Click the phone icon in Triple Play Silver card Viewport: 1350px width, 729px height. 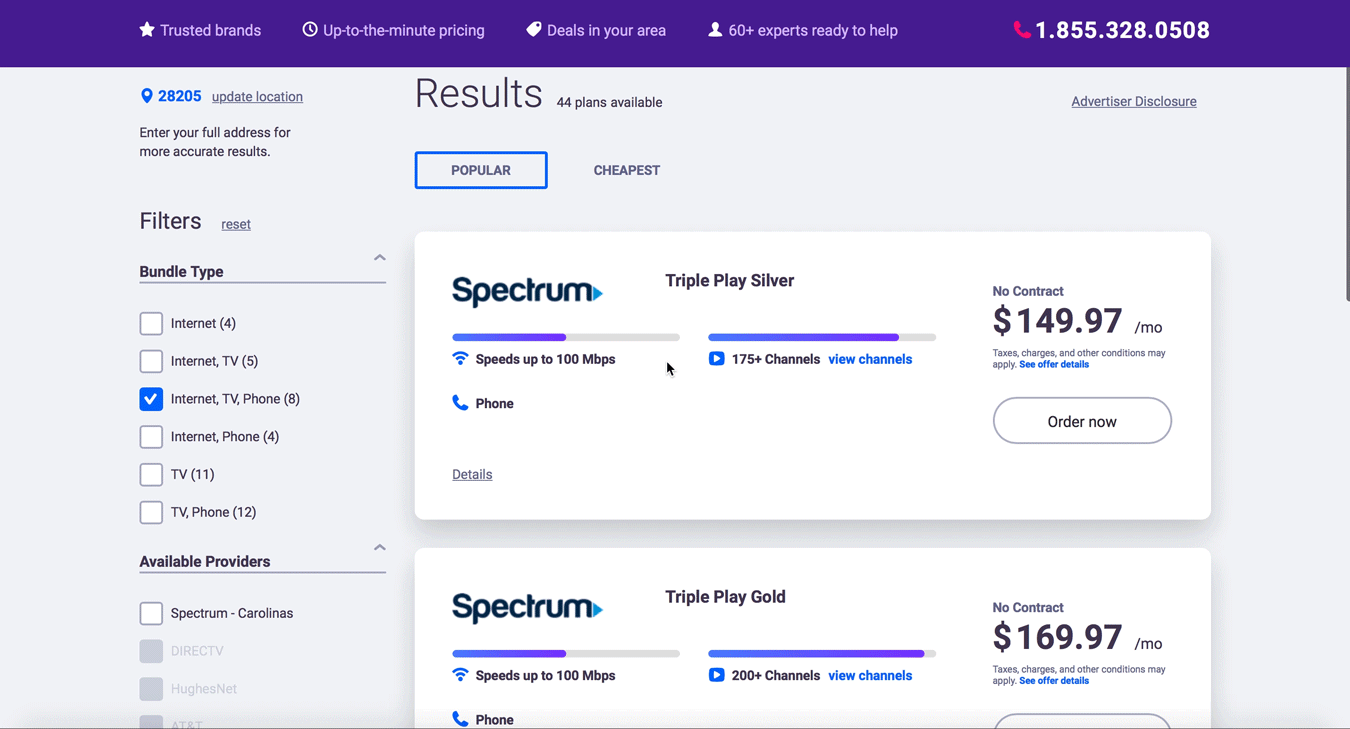pyautogui.click(x=460, y=403)
